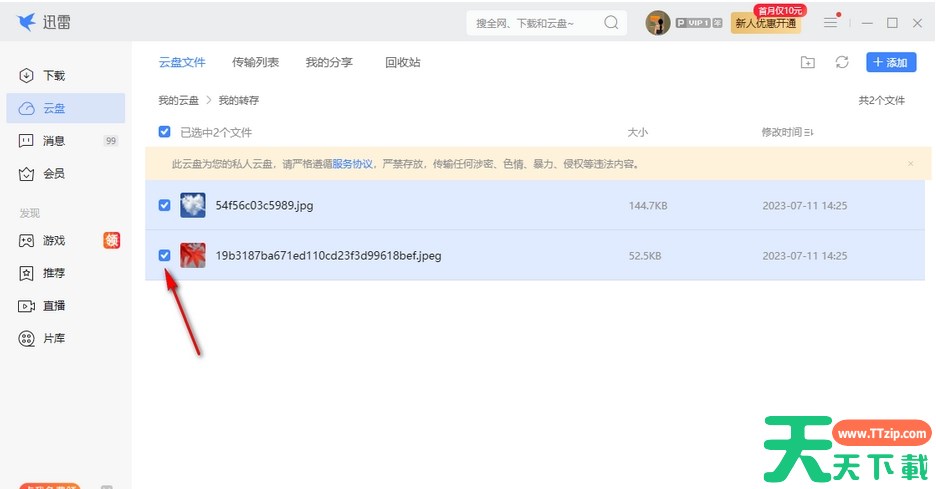Open 消息 in the sidebar
Viewport: 936px width, 489px height.
pyautogui.click(x=53, y=141)
